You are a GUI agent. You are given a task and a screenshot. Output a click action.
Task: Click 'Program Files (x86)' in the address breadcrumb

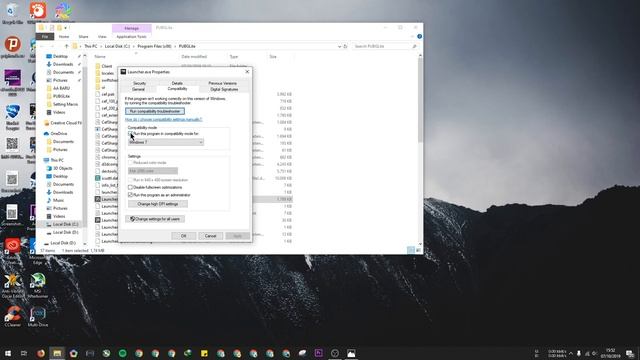pyautogui.click(x=154, y=47)
